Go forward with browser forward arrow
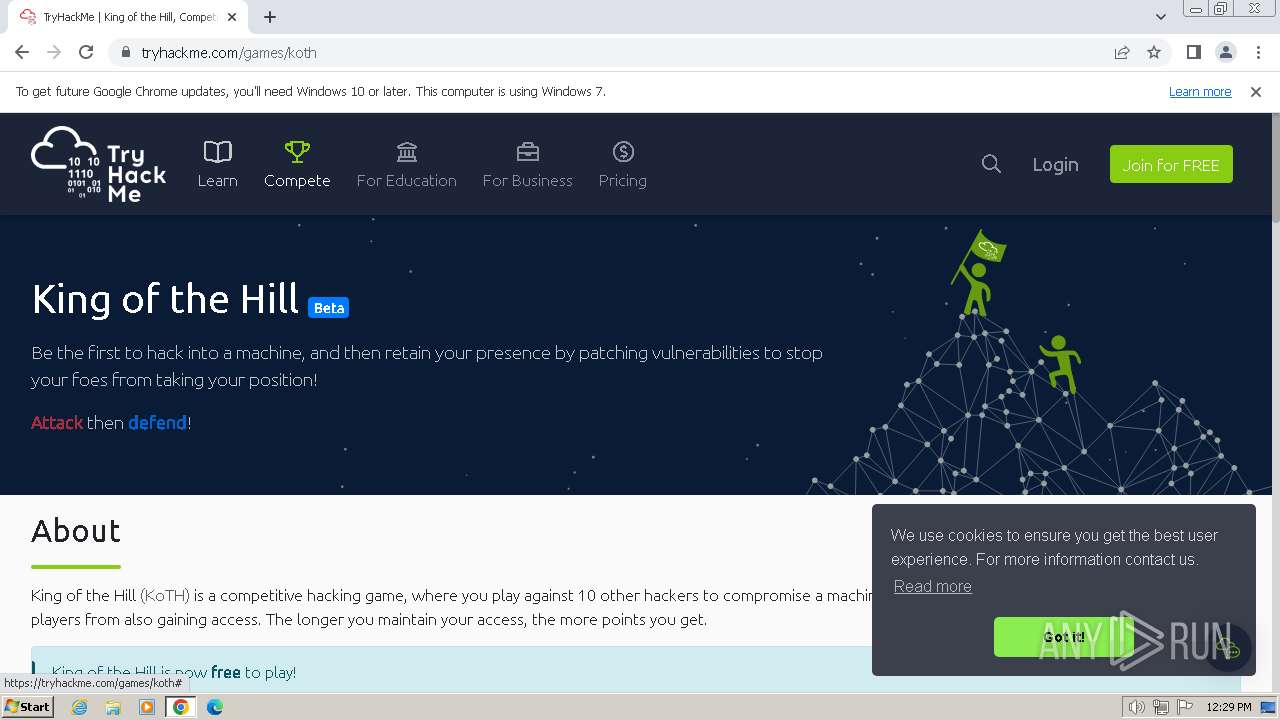The image size is (1280, 720). click(54, 52)
